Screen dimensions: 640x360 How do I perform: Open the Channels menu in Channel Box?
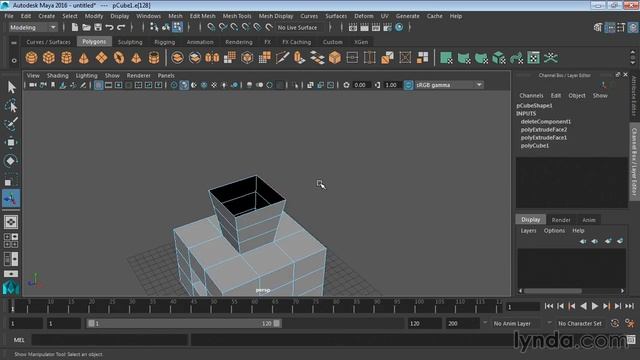point(531,96)
